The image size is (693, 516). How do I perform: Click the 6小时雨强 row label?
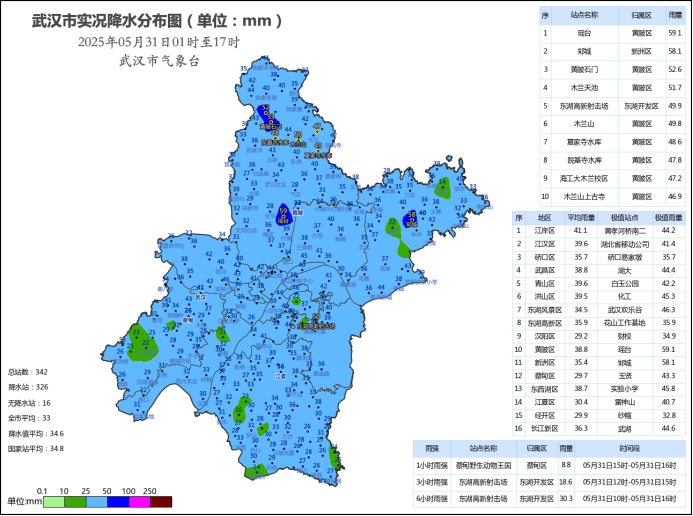(x=432, y=497)
